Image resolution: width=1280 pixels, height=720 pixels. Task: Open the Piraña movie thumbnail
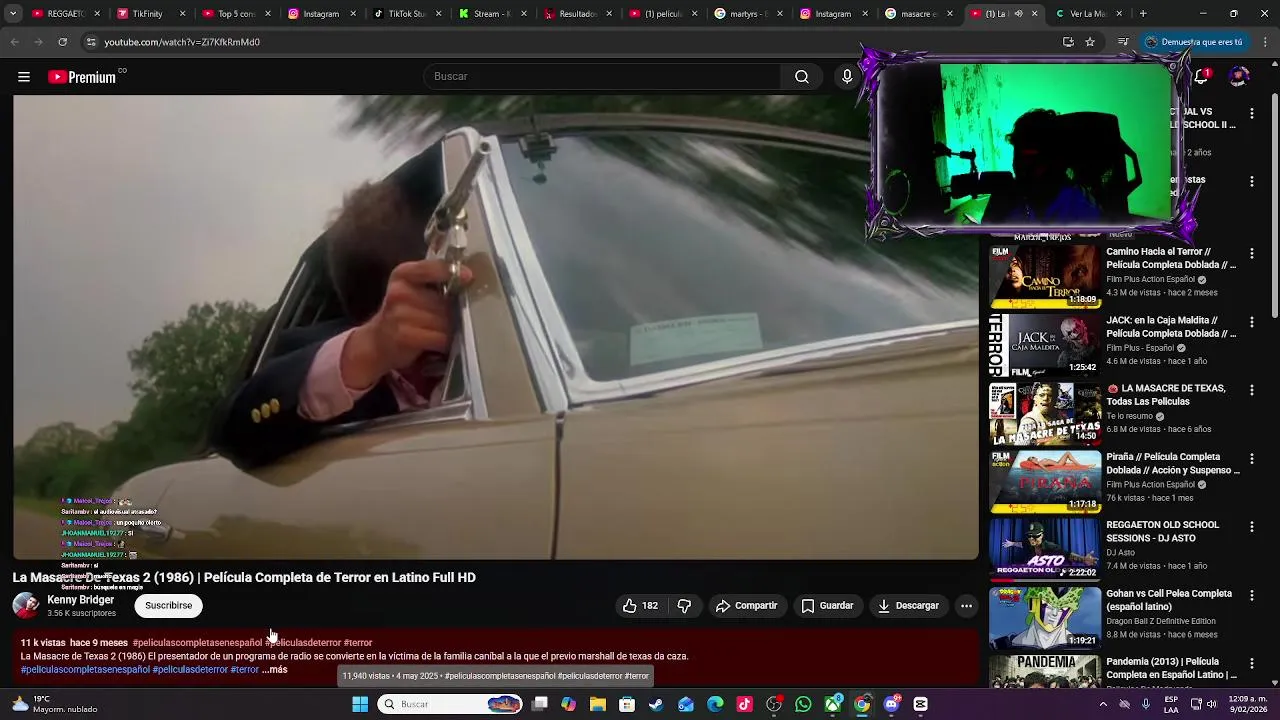(1044, 482)
